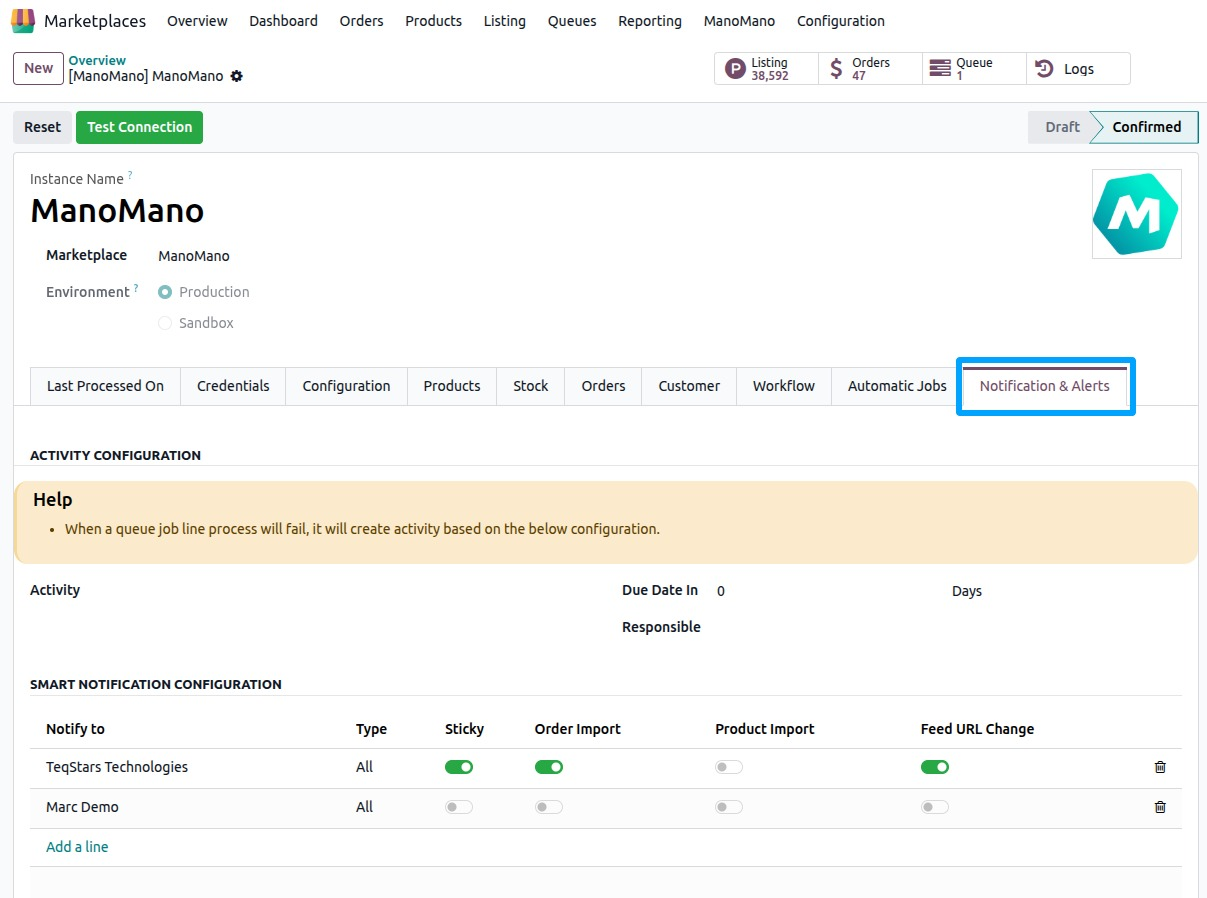Toggle Order Import for Marc Demo

549,807
